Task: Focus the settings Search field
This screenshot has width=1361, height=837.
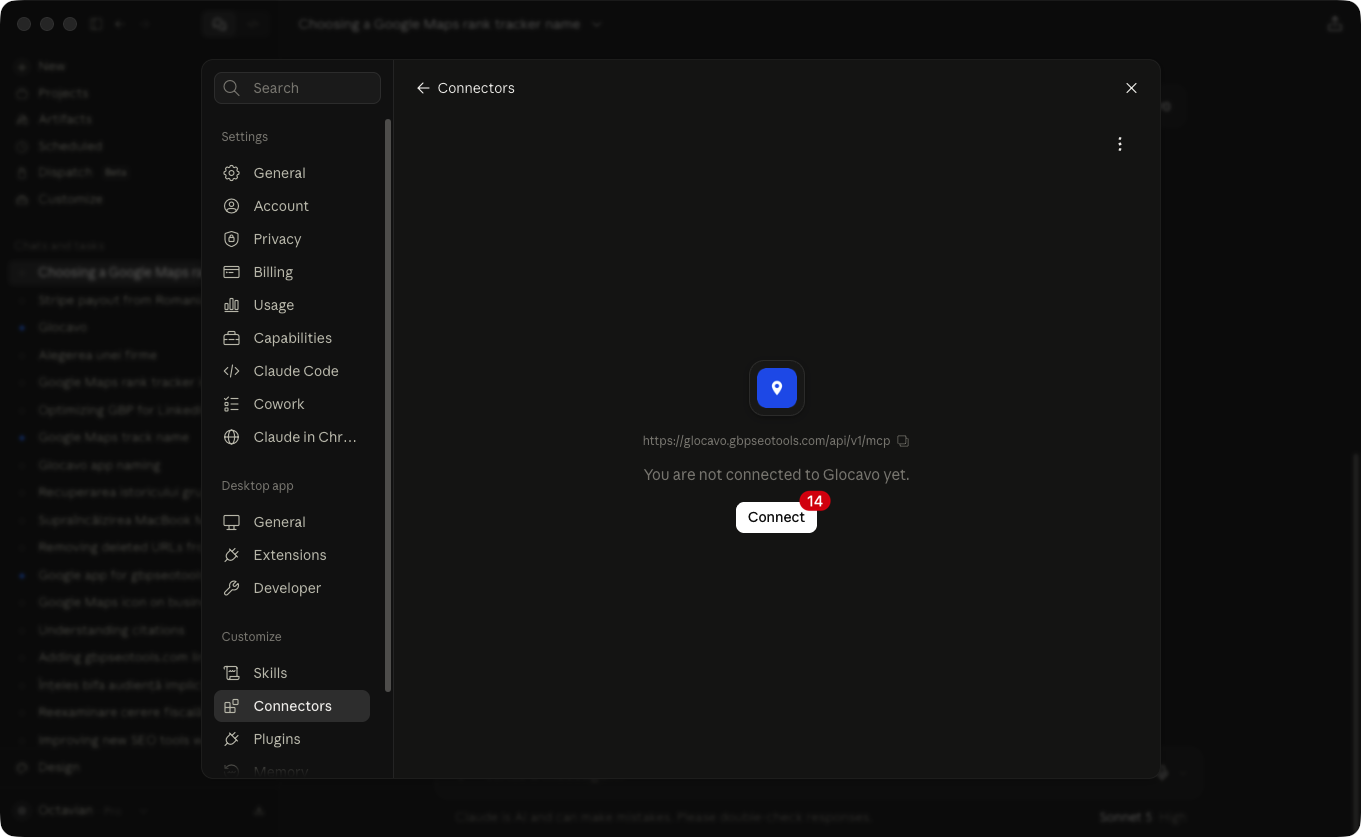Action: tap(297, 88)
